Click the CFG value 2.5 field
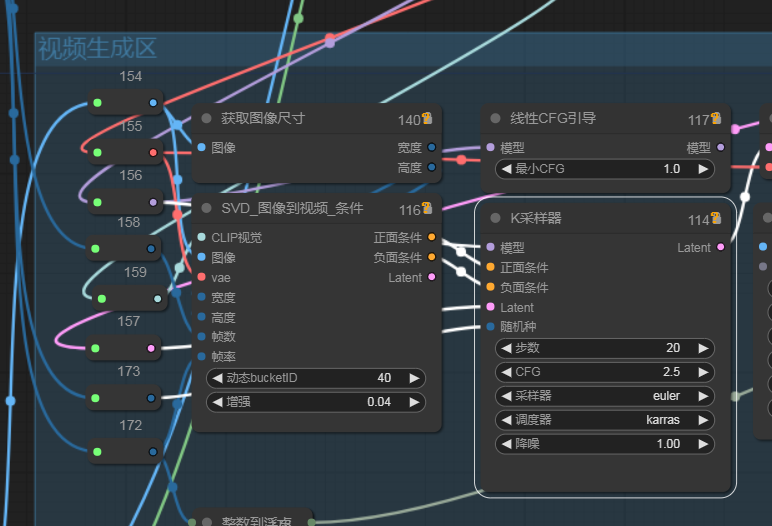This screenshot has width=772, height=526. pyautogui.click(x=605, y=372)
